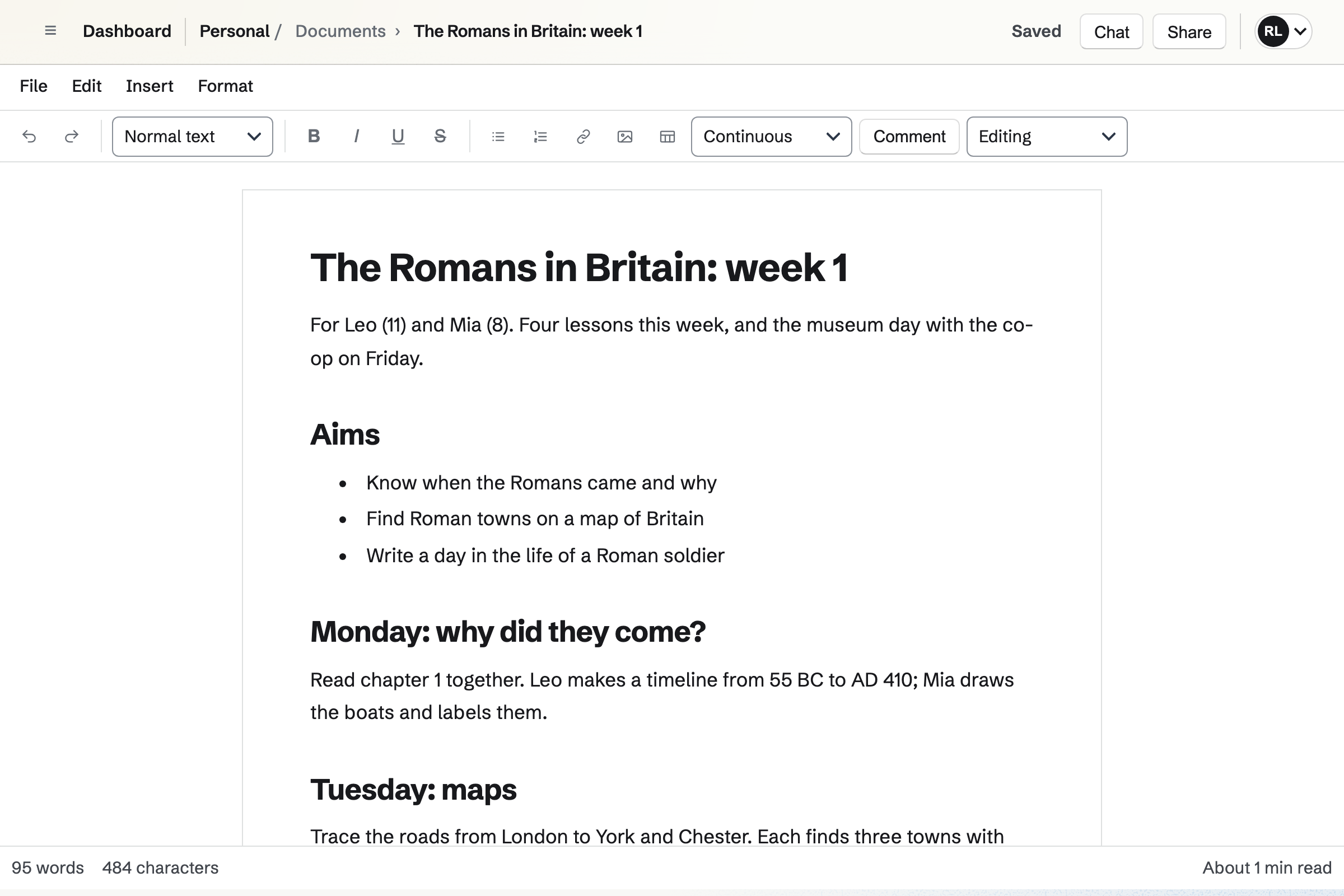Click bullet 'Write a day in the life of a Roman soldier'
1344x896 pixels.
point(545,556)
